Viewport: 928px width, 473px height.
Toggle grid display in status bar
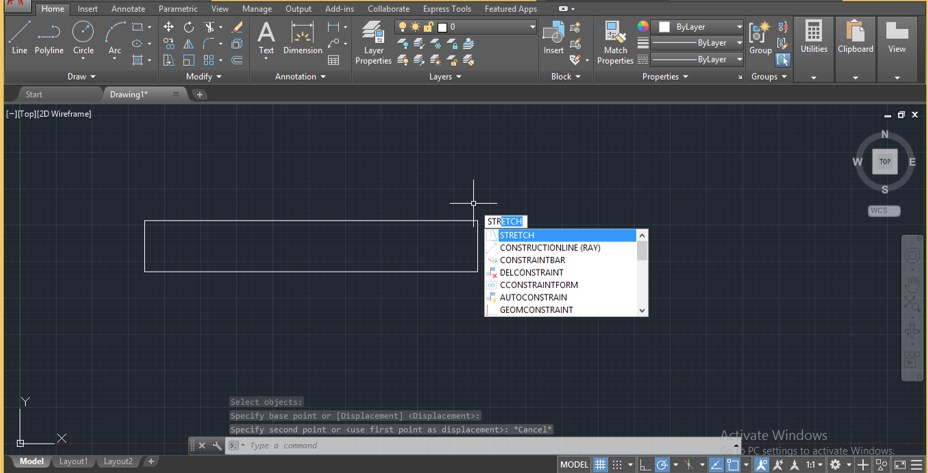pos(600,465)
